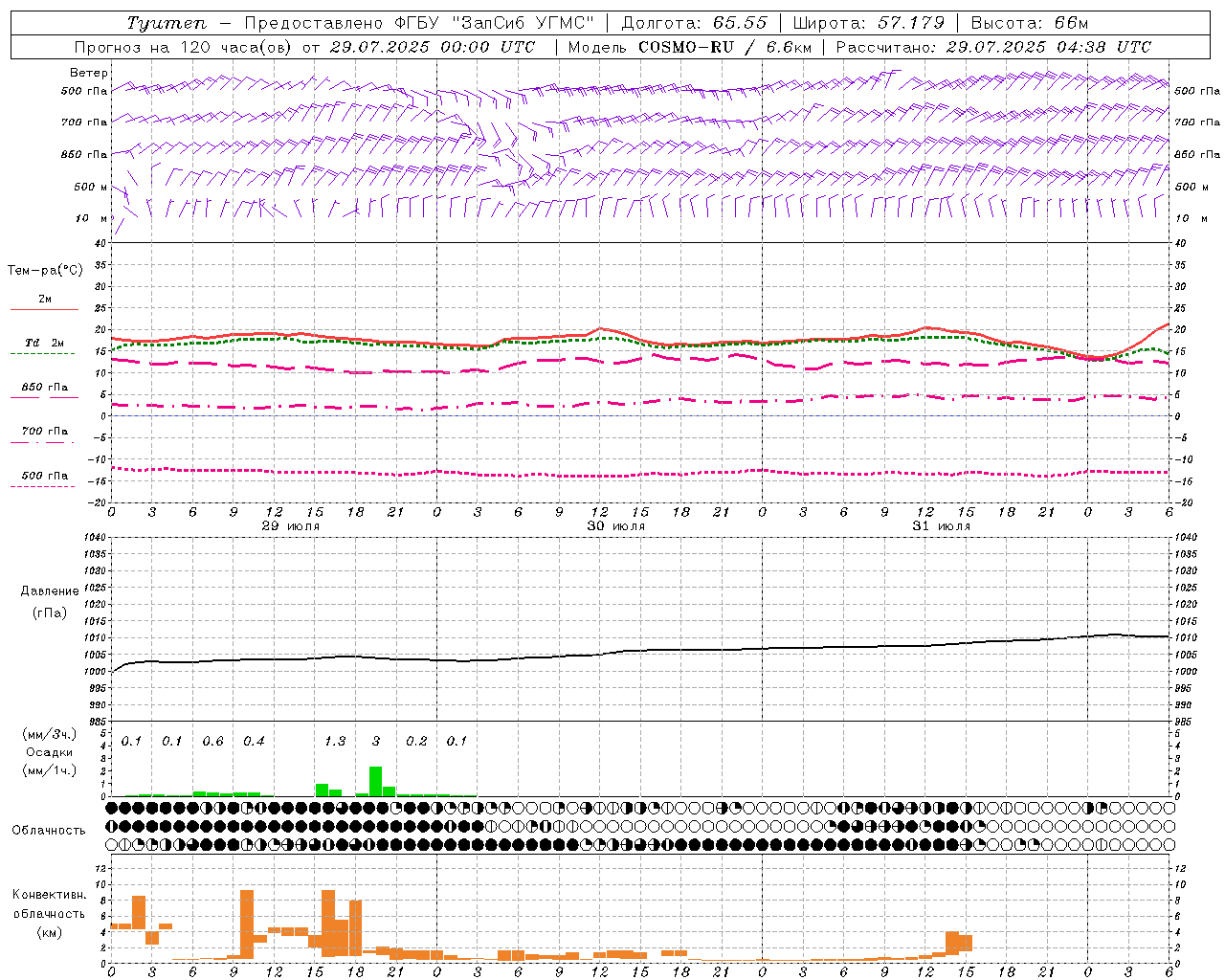Screen dimensions: 1225x980
Task: Click the "29 июля" date label
Action: pyautogui.click(x=291, y=526)
